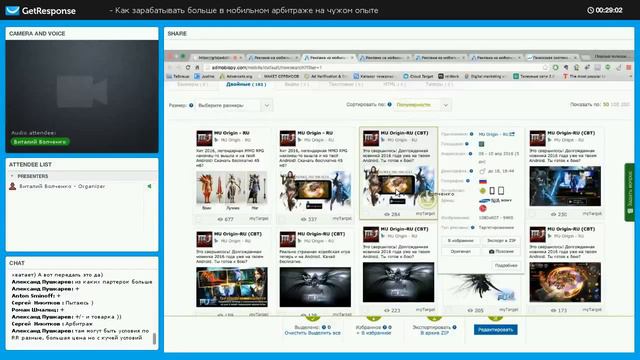Click the info icon next to Экспортировать
640x360 pixels.
click(x=454, y=327)
